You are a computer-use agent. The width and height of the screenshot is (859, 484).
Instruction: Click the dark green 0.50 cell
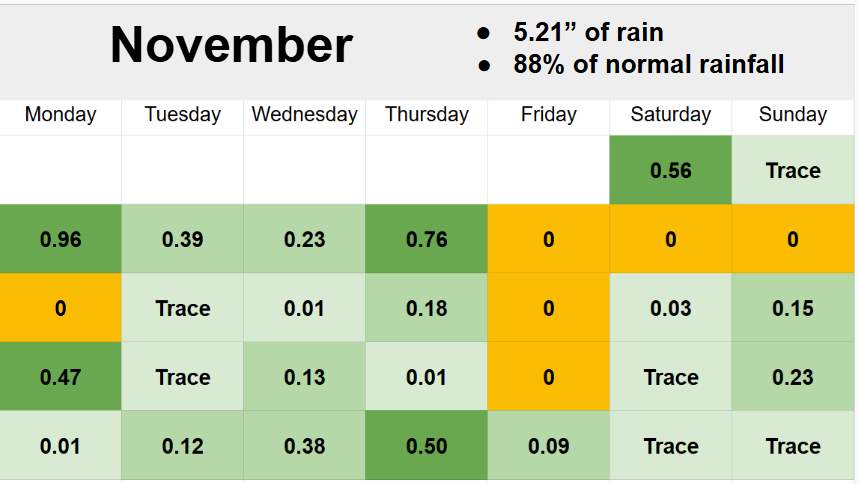427,446
